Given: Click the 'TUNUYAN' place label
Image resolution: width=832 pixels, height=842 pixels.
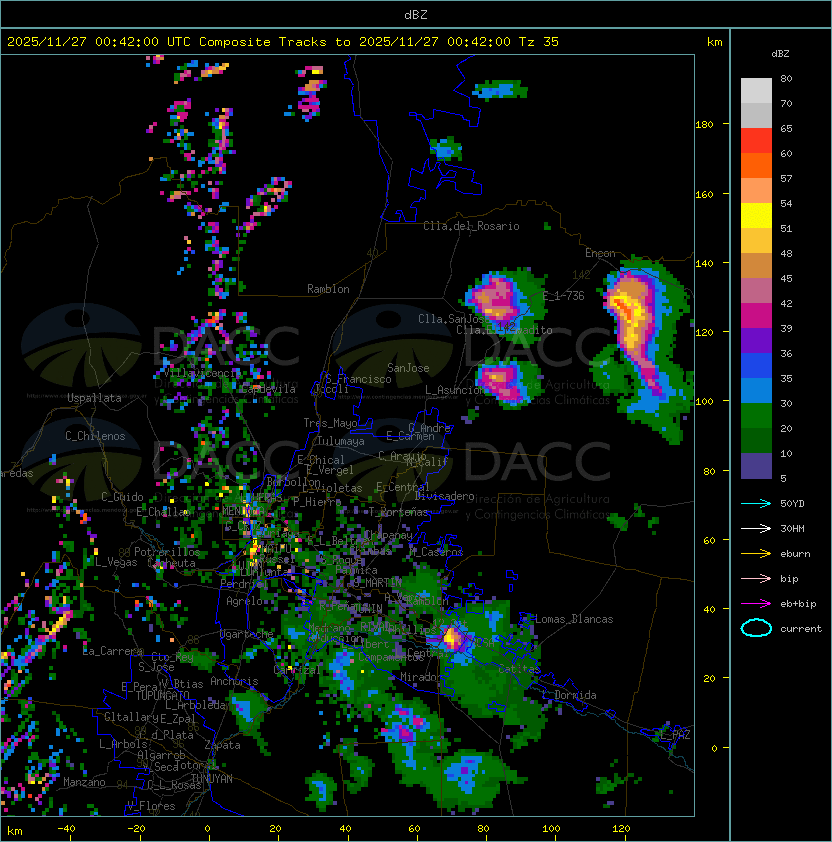Looking at the screenshot, I should pos(212,779).
